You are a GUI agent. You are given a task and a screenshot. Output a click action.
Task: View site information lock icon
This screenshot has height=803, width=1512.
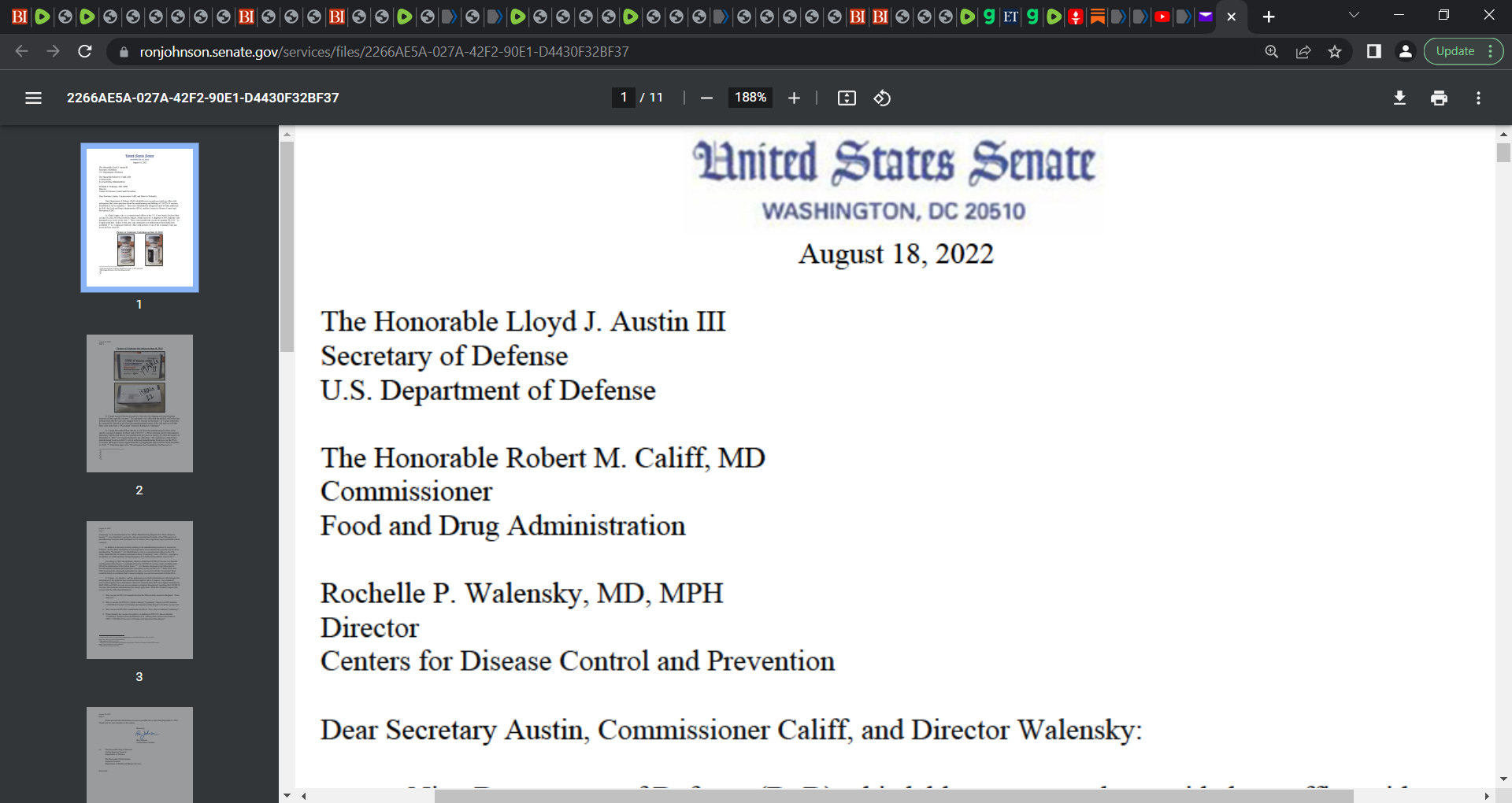123,52
